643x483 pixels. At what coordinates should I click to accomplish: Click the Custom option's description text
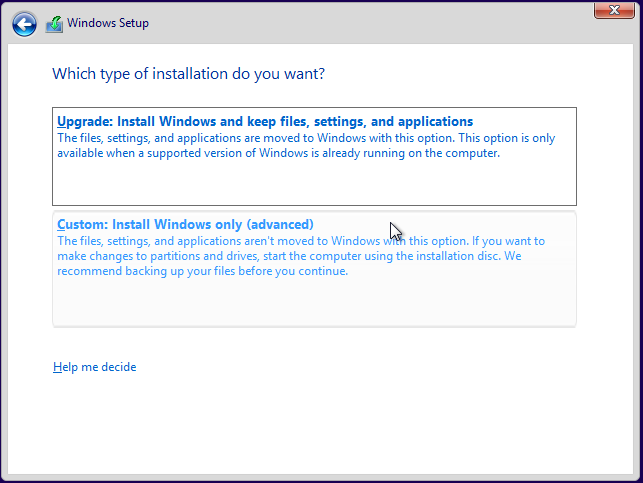click(300, 256)
